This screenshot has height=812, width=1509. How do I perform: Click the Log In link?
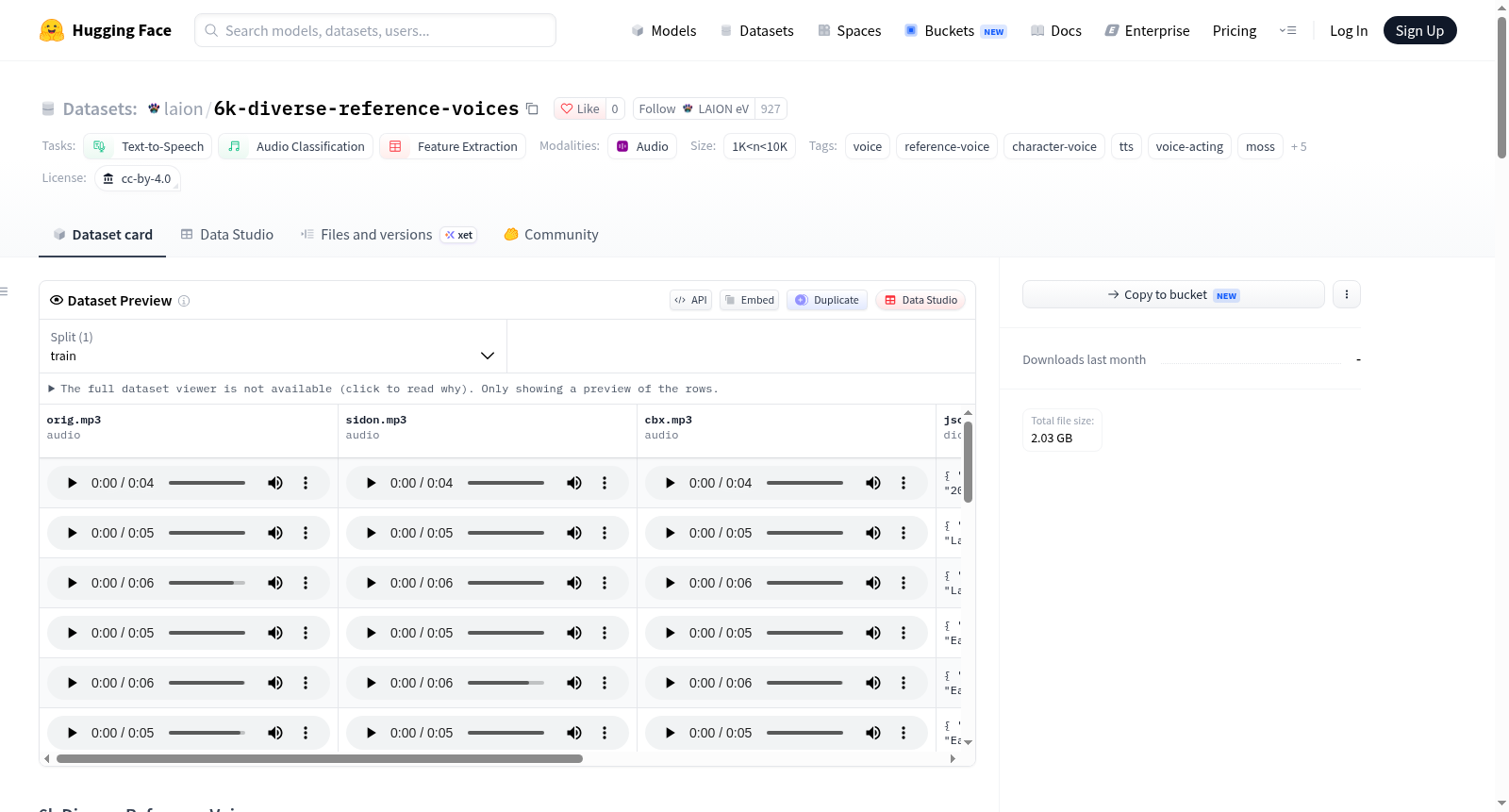(x=1349, y=30)
